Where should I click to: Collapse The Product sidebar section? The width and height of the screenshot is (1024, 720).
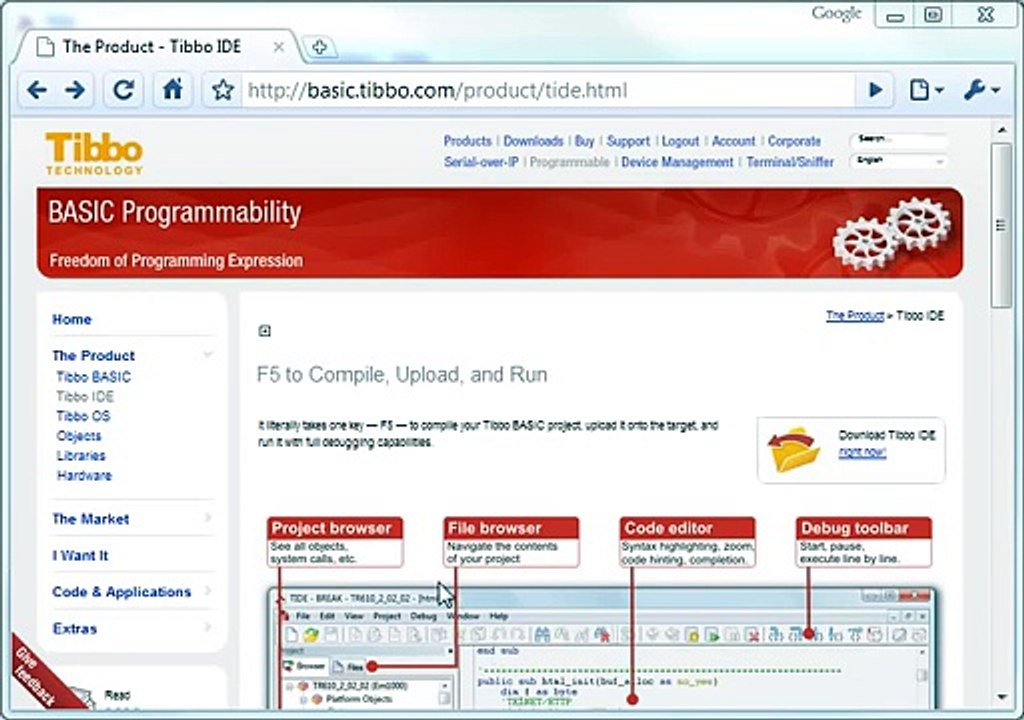208,355
